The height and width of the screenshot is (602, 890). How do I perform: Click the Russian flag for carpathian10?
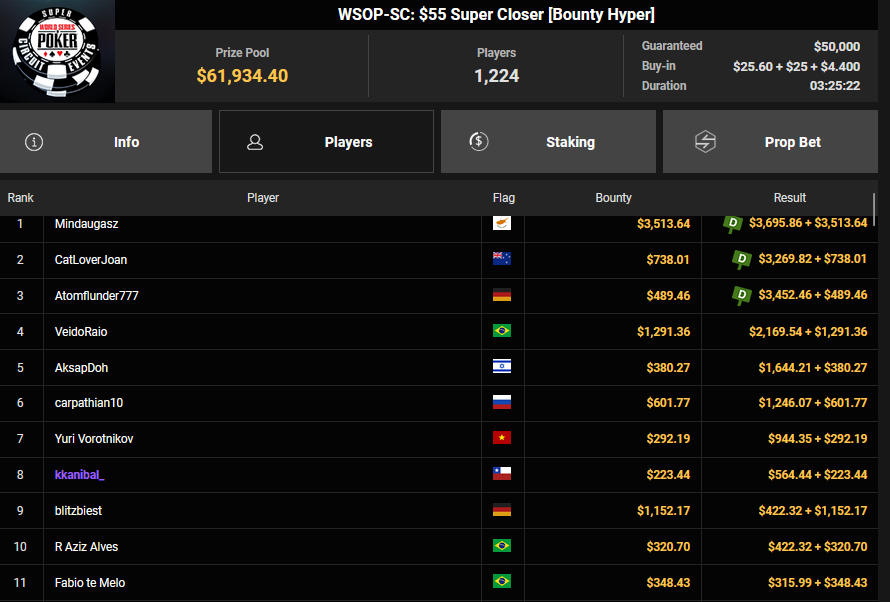[502, 403]
